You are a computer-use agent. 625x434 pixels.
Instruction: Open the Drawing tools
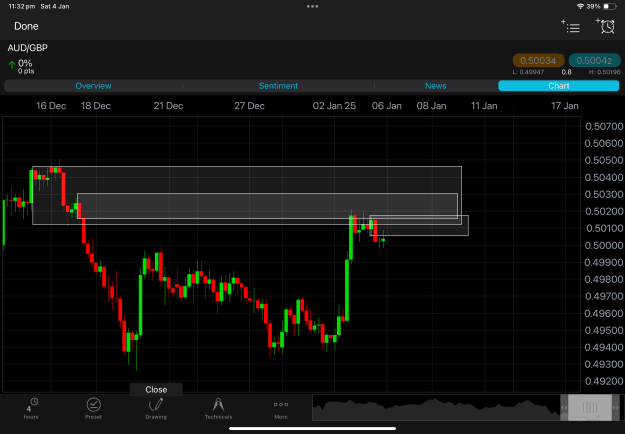(x=156, y=408)
